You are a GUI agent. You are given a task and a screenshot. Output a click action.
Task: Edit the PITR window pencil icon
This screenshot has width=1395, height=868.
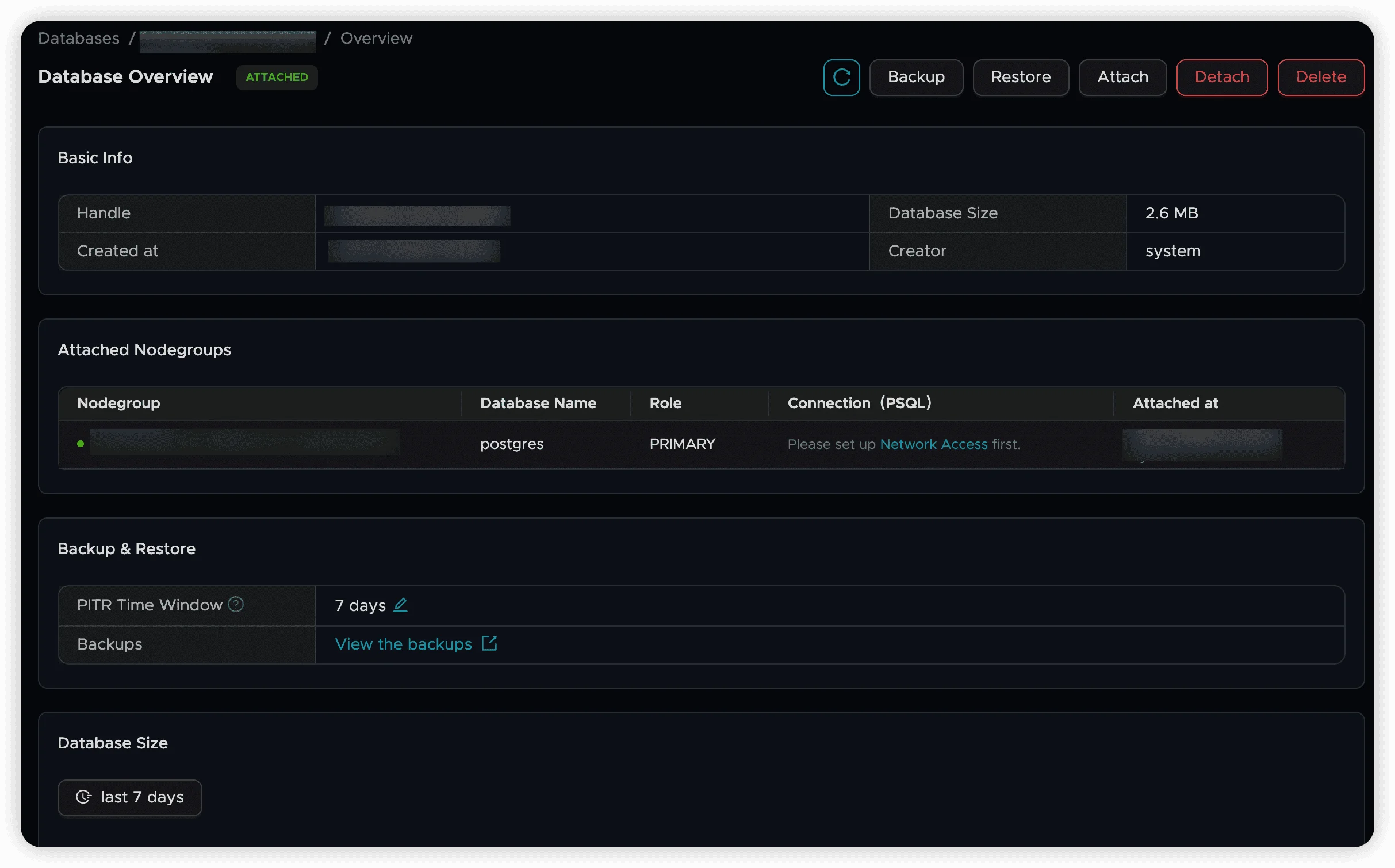(x=400, y=605)
